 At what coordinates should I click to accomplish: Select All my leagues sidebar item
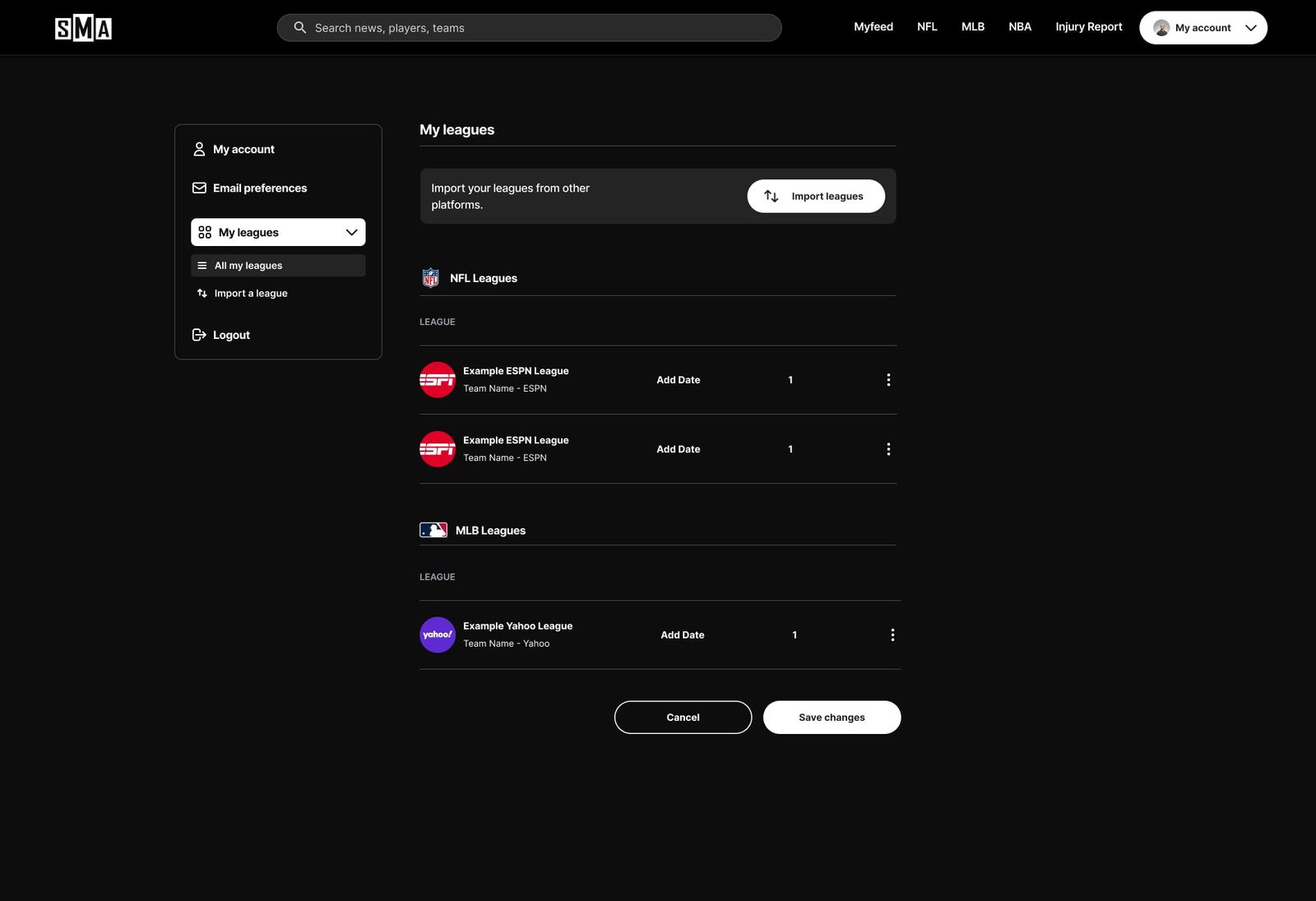click(278, 266)
